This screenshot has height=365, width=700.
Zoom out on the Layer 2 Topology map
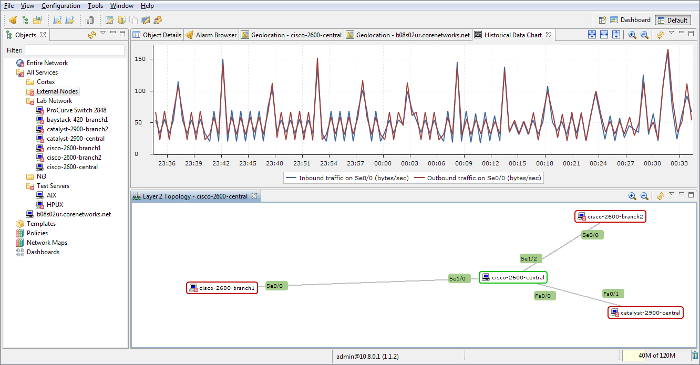tap(644, 196)
